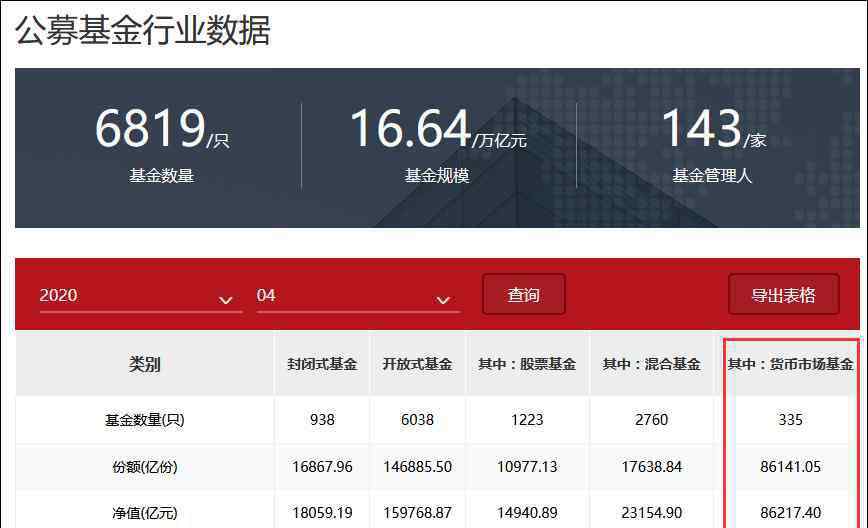The image size is (868, 528).
Task: Select the 其中：混合基金 column header
Action: (x=652, y=364)
